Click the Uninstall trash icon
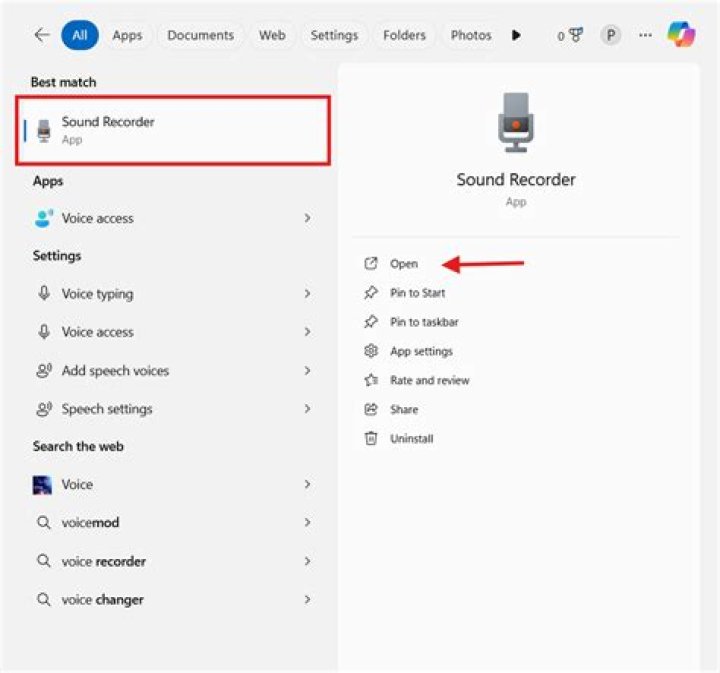 pos(371,438)
